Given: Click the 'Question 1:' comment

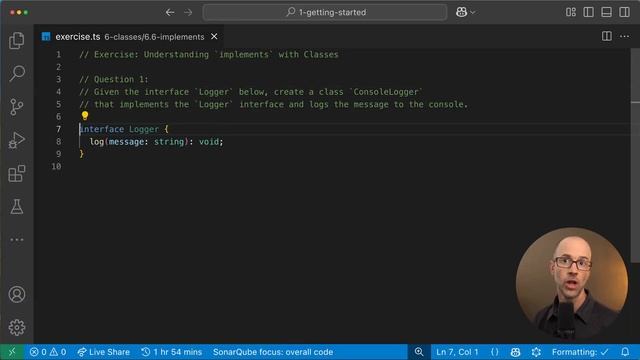Looking at the screenshot, I should click(121, 79).
